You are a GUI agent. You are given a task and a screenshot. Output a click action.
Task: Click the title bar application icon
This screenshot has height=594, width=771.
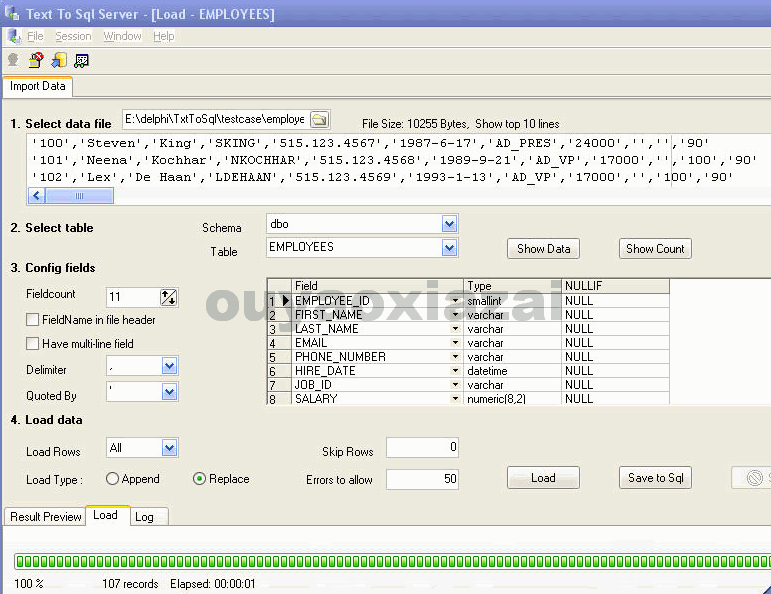coord(12,13)
